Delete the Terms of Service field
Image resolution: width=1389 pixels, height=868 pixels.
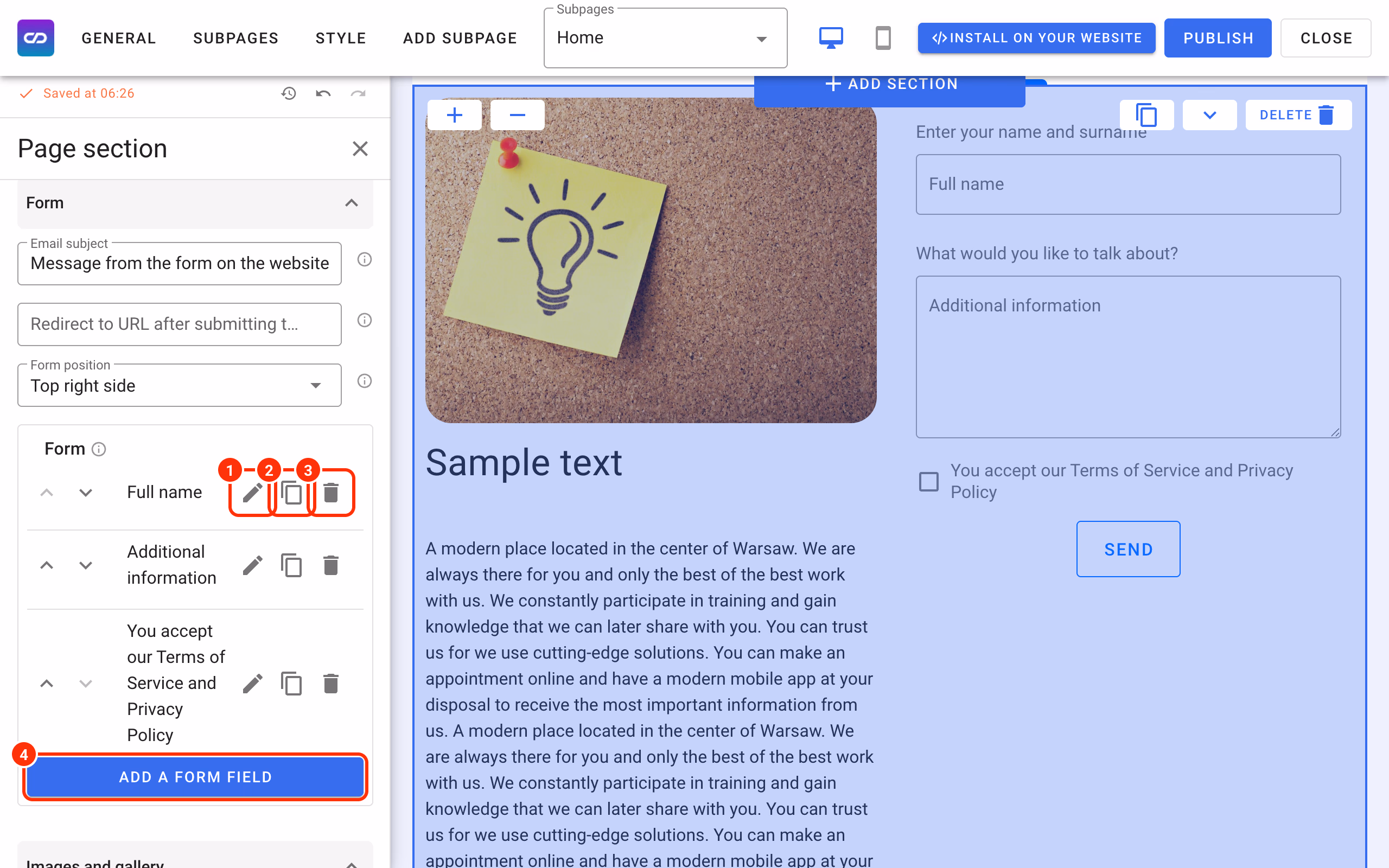[x=330, y=683]
